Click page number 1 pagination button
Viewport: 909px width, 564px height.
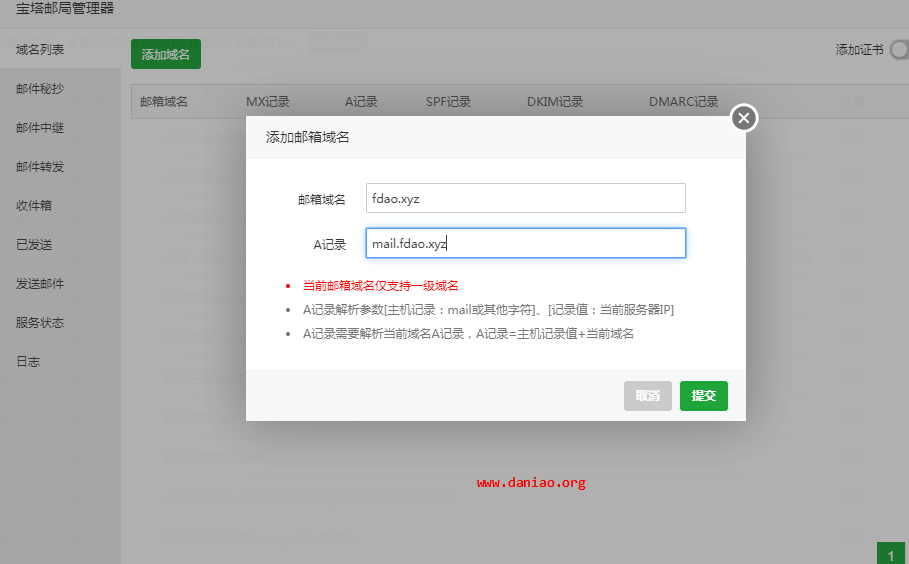click(x=891, y=554)
